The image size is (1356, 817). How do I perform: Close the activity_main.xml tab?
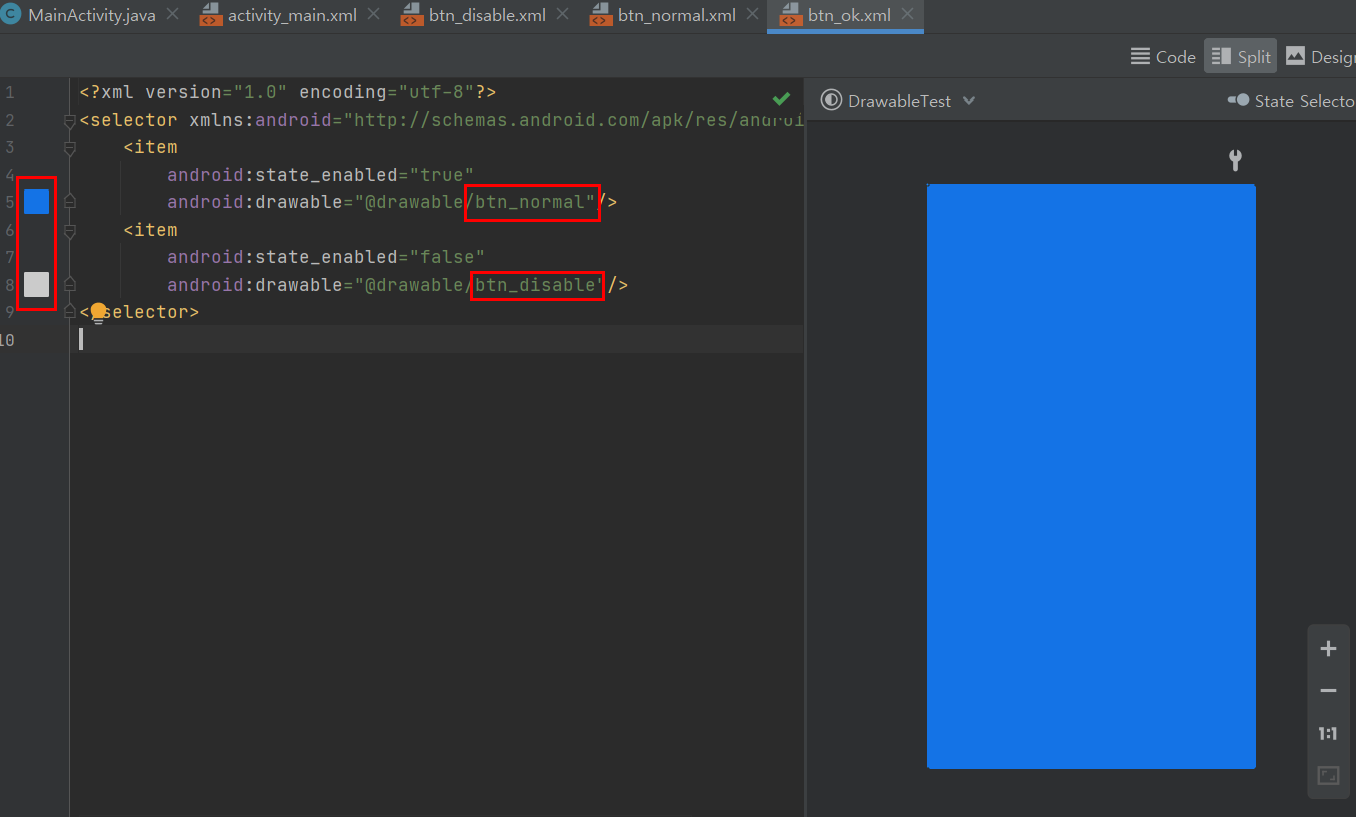tap(372, 15)
